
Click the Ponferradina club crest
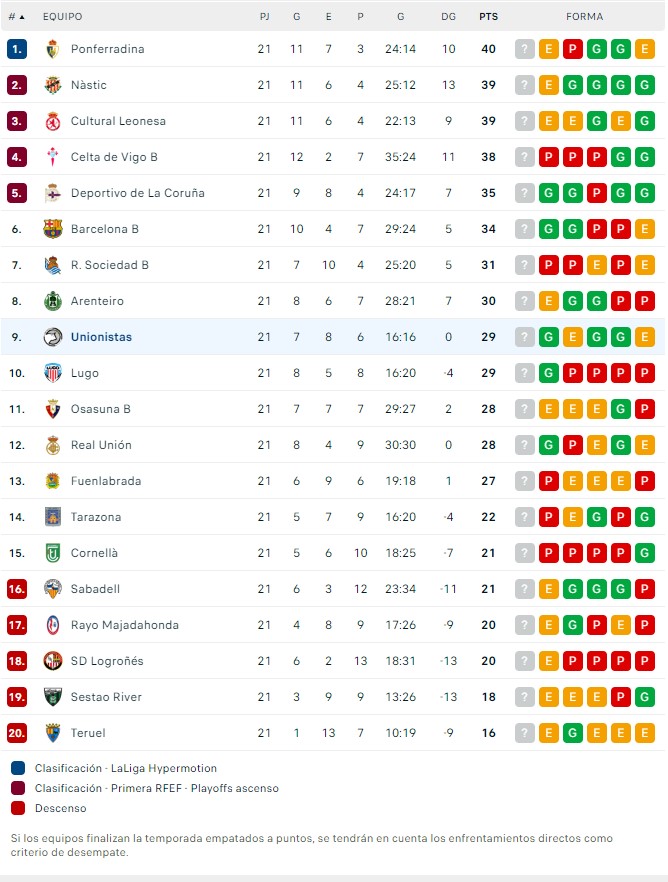coord(53,49)
